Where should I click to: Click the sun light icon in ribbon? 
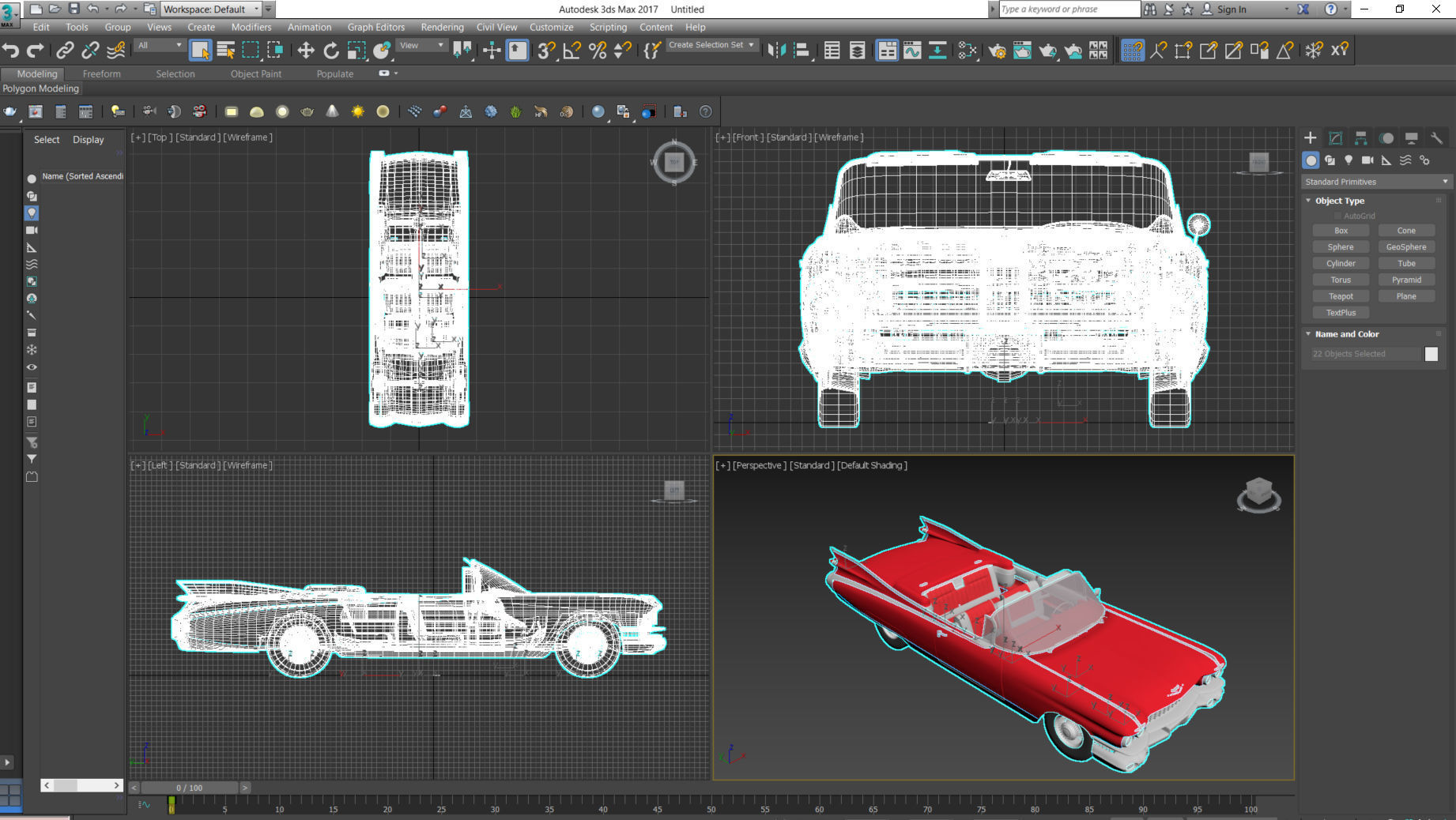357,112
